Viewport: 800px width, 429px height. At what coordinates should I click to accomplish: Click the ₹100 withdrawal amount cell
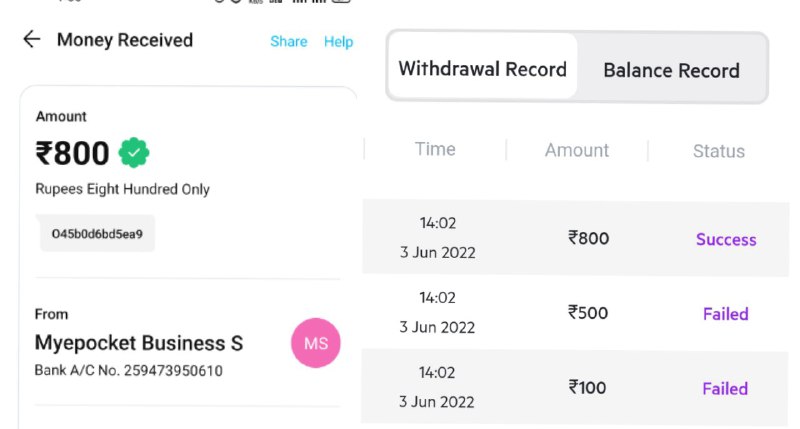coord(587,388)
